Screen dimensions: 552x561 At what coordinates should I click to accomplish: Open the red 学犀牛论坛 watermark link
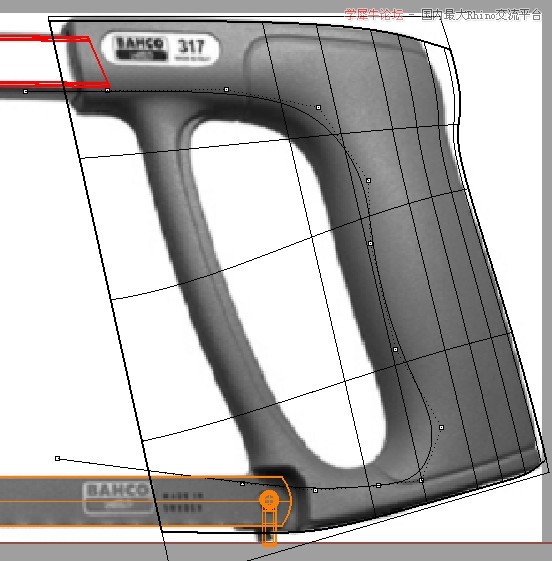(374, 14)
